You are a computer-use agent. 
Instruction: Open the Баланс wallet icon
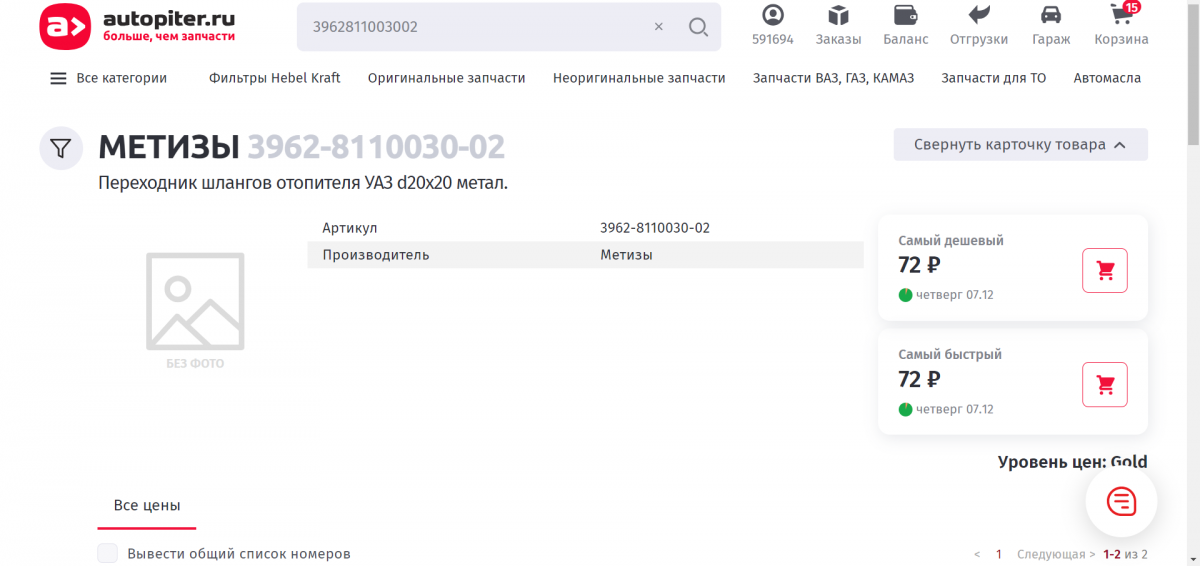(x=905, y=16)
